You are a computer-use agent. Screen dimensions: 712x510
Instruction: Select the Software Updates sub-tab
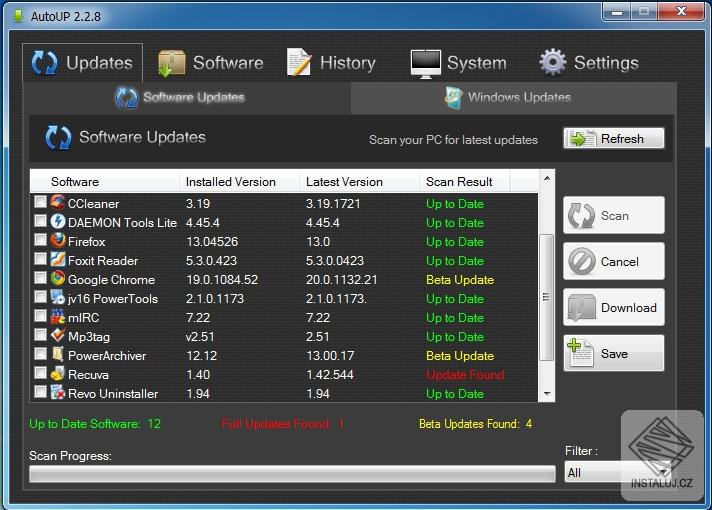(x=187, y=98)
